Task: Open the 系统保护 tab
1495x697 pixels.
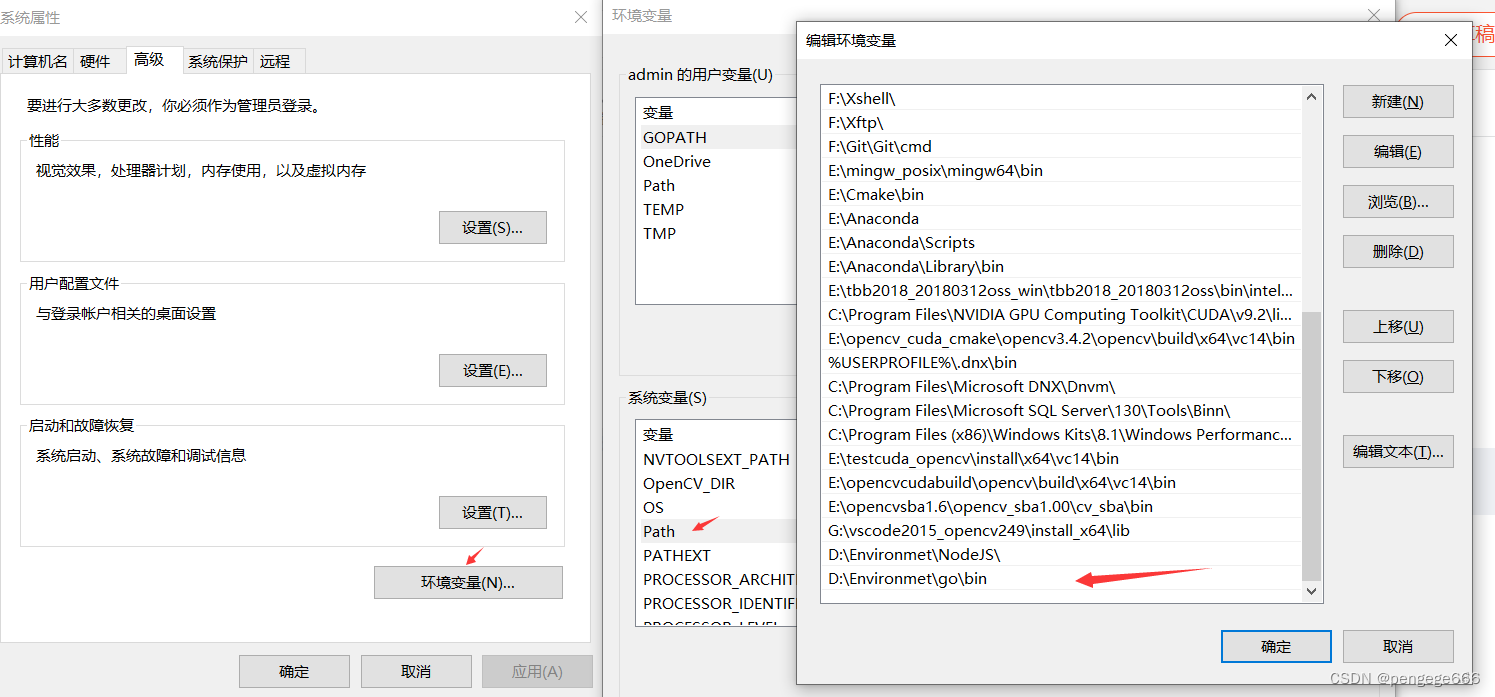Action: (218, 61)
